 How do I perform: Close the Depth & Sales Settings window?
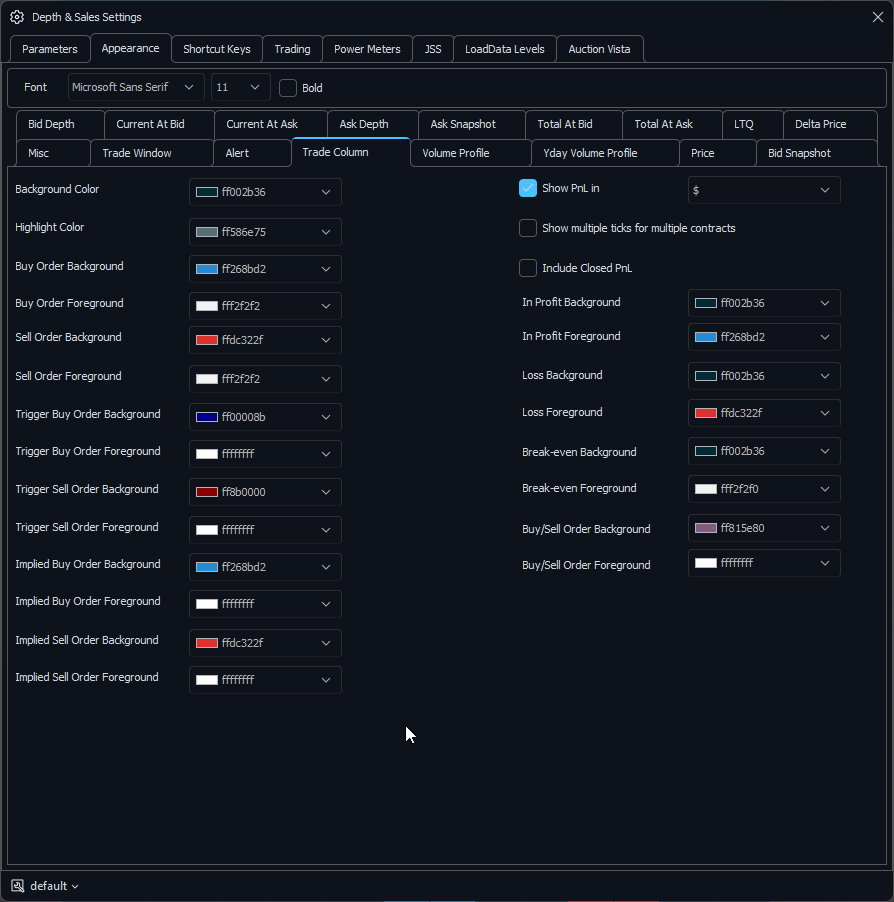[x=877, y=17]
